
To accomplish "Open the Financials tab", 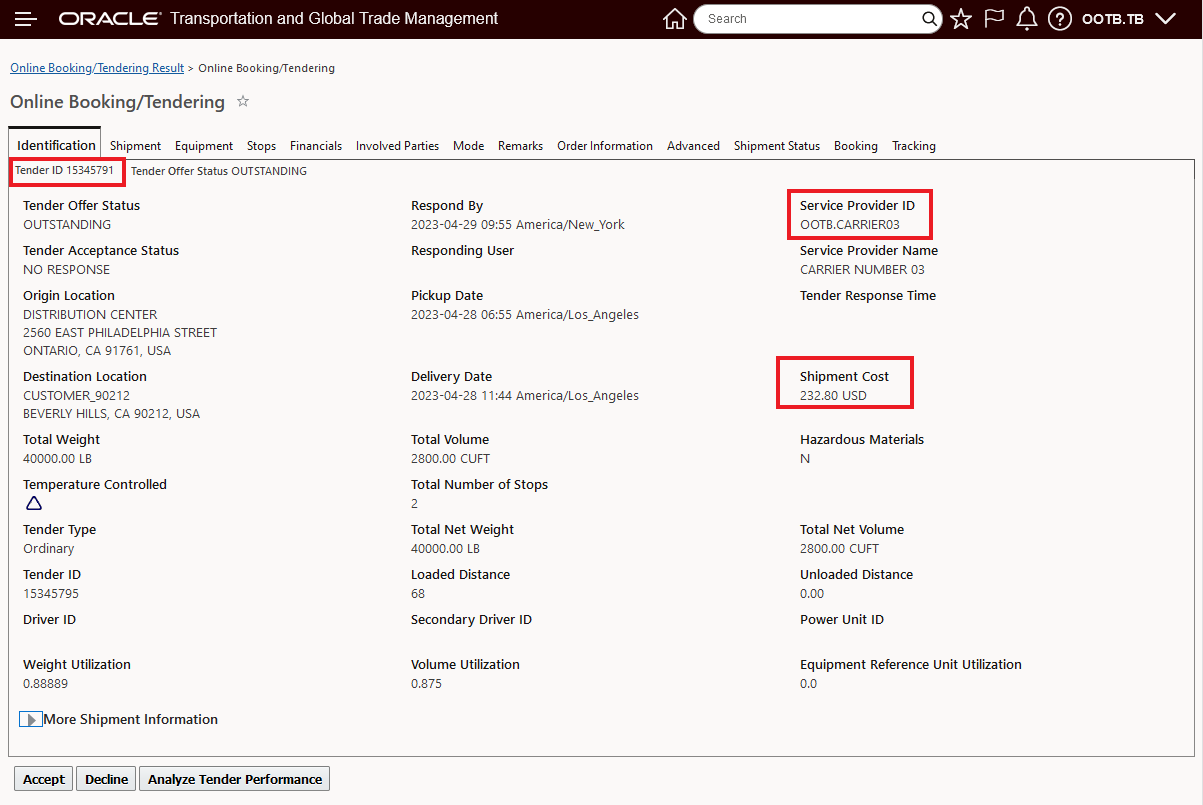I will (x=316, y=146).
